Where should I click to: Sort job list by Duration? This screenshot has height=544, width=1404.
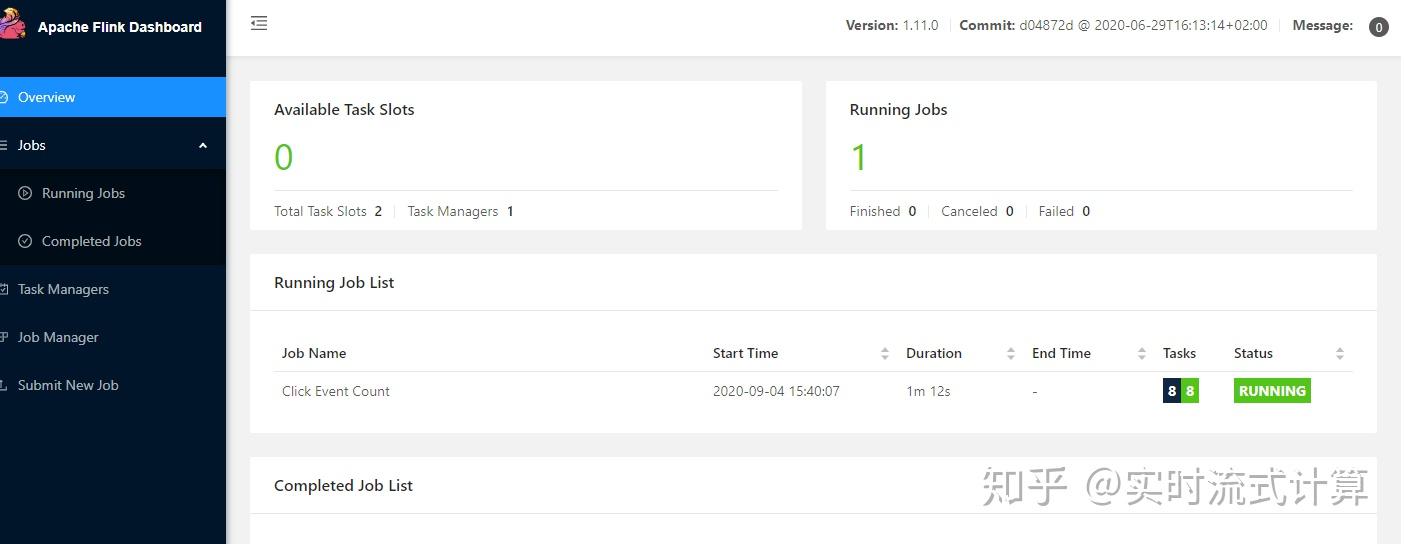coord(1010,354)
